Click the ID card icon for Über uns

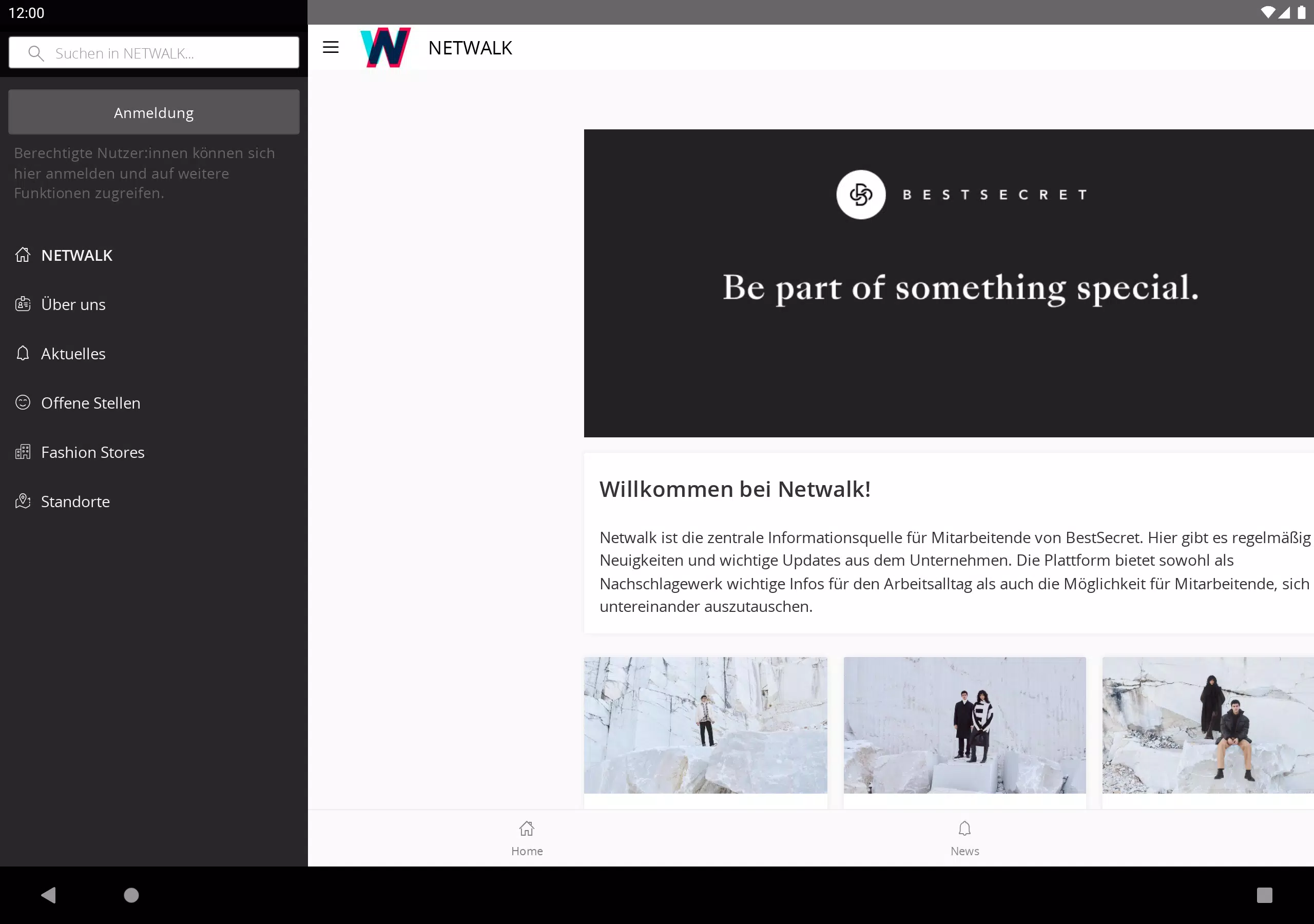click(23, 304)
